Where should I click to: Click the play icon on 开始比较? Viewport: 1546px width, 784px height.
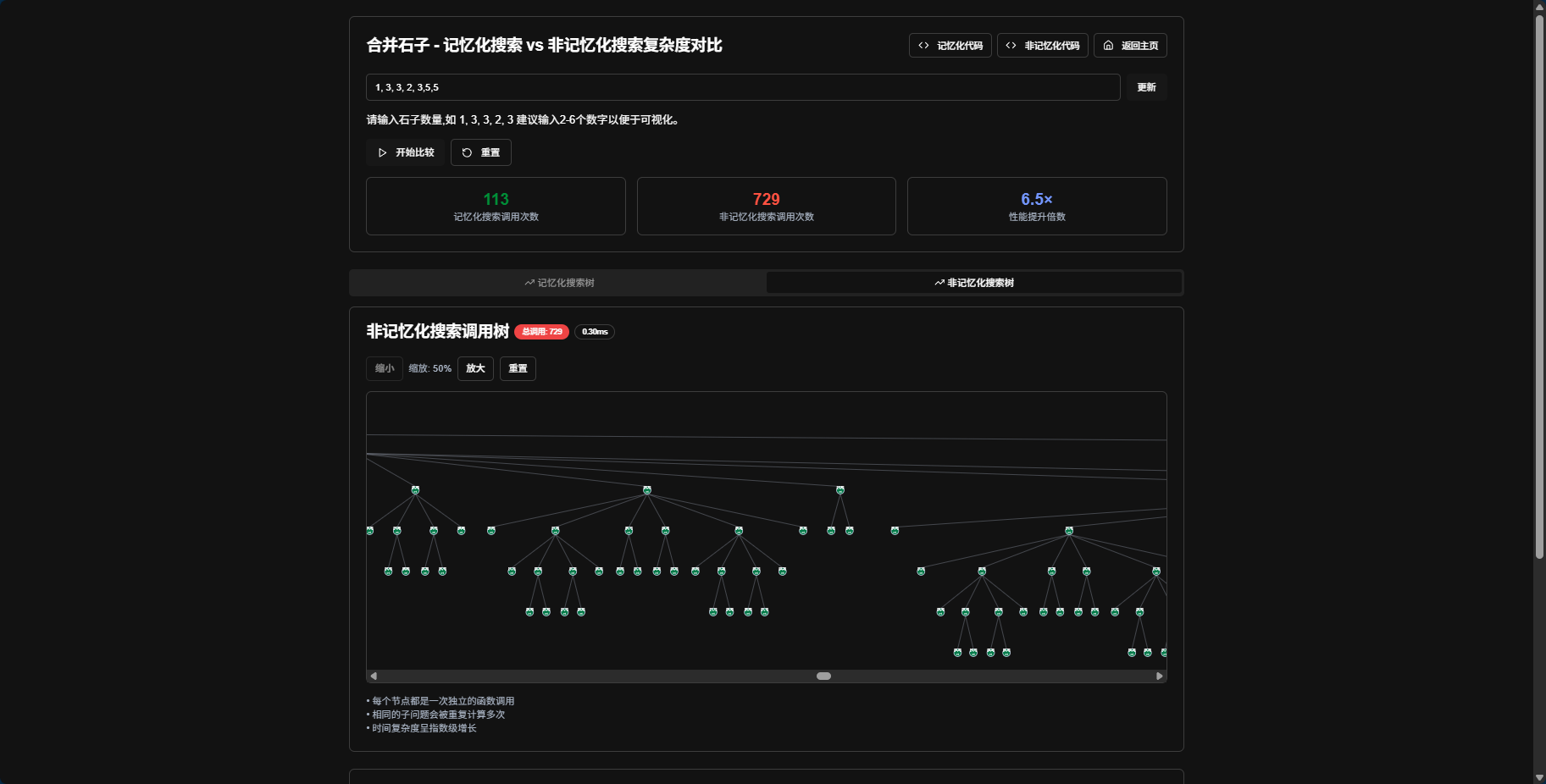pos(382,152)
